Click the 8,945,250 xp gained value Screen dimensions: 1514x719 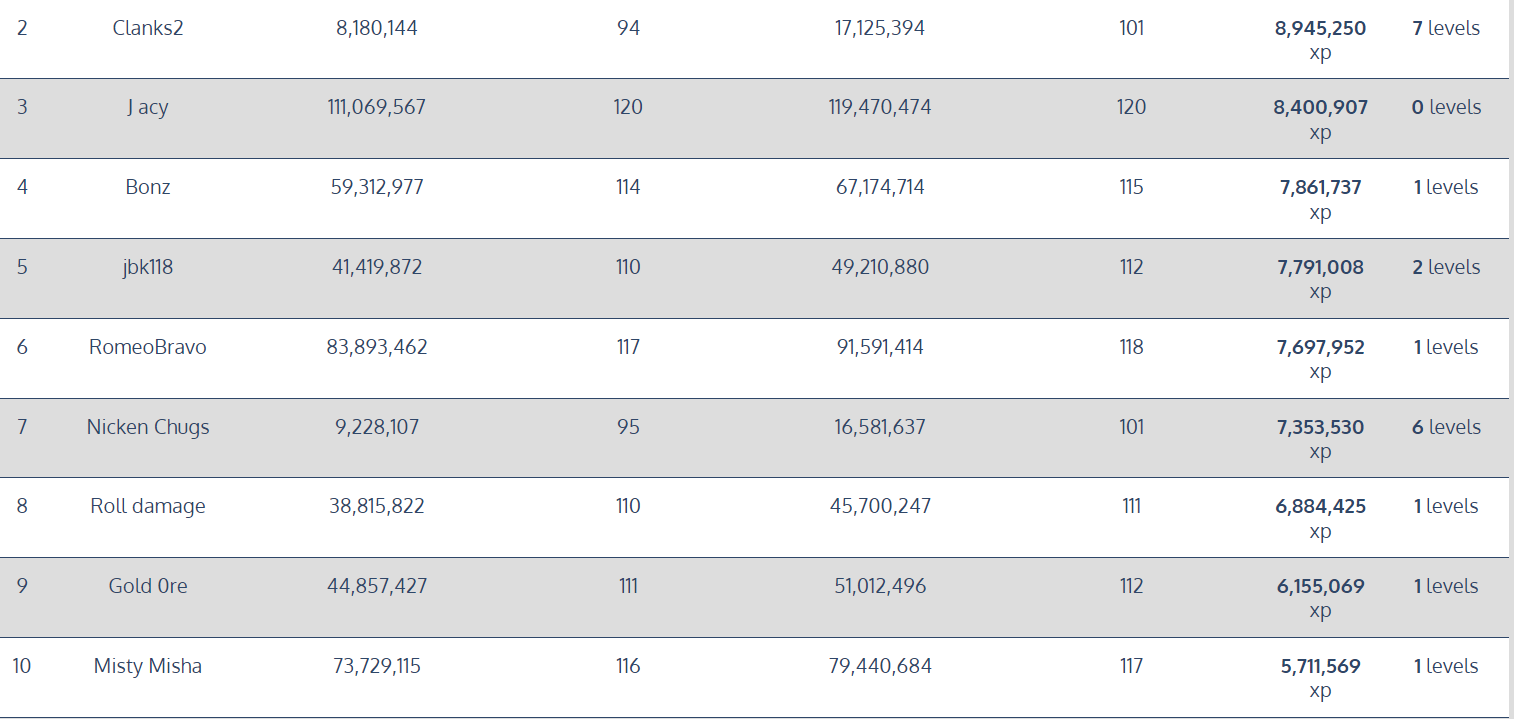1320,29
